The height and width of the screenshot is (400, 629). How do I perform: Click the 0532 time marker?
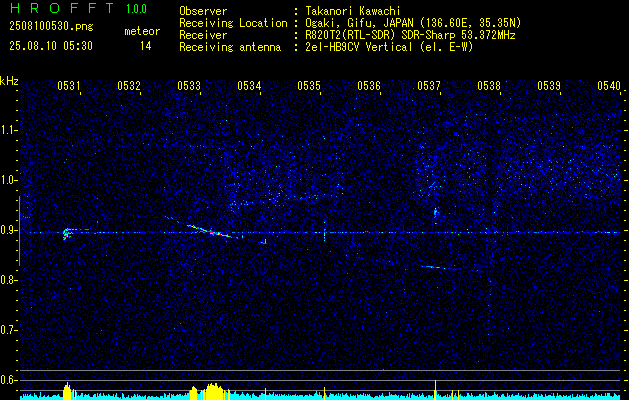pos(129,85)
